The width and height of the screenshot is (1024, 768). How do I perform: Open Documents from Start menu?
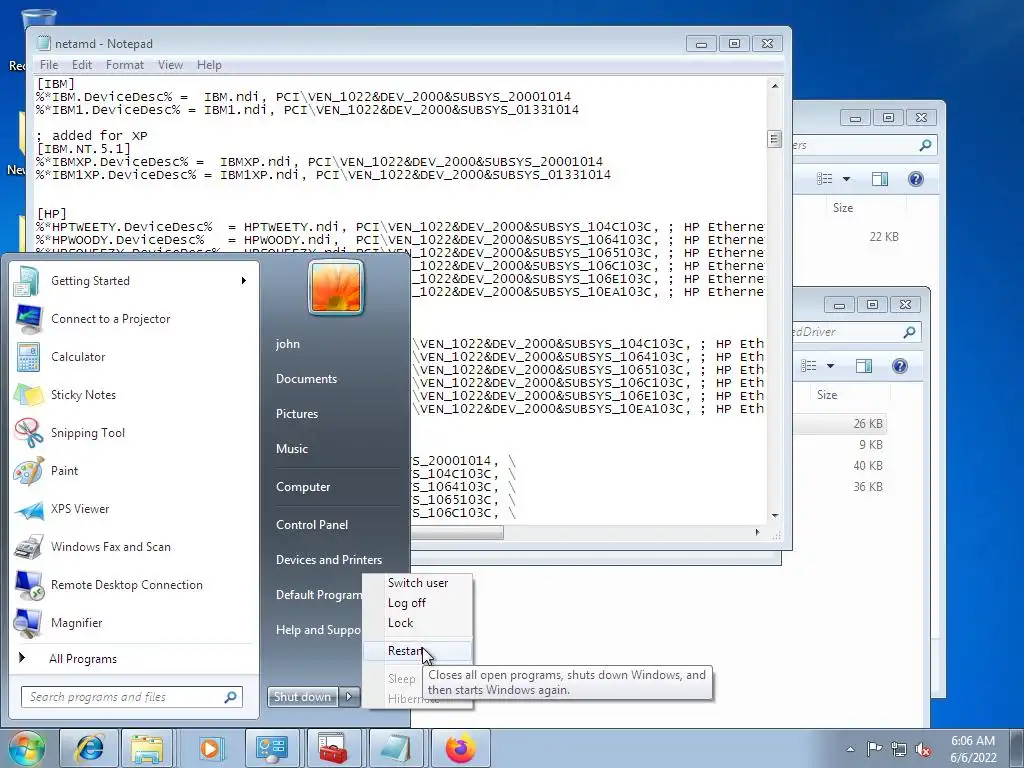306,379
